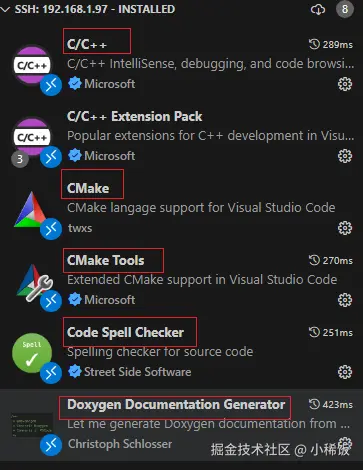Image resolution: width=363 pixels, height=470 pixels.
Task: Click the Street Side Software publisher name
Action: pyautogui.click(x=138, y=372)
